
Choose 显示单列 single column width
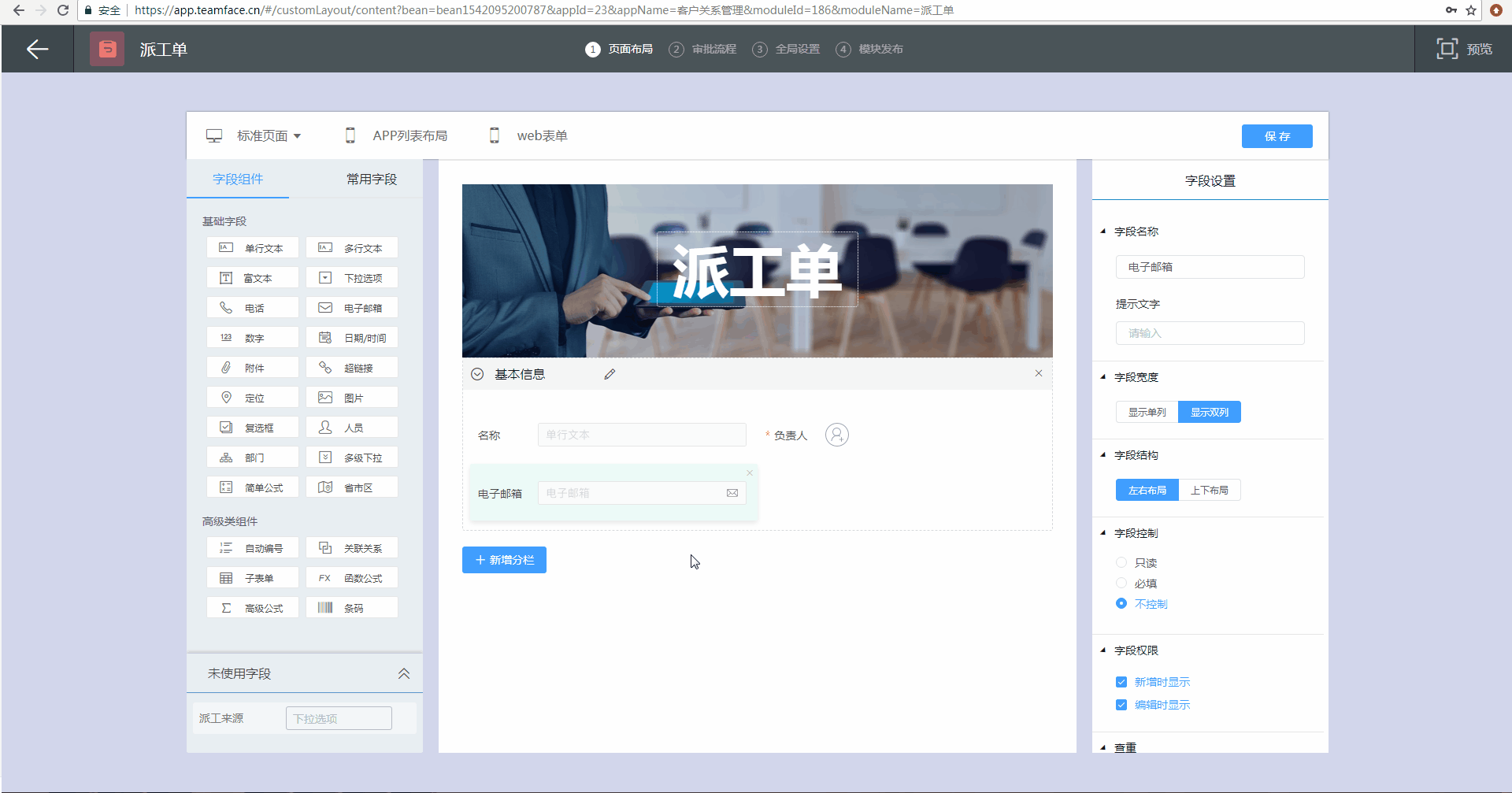(1147, 412)
